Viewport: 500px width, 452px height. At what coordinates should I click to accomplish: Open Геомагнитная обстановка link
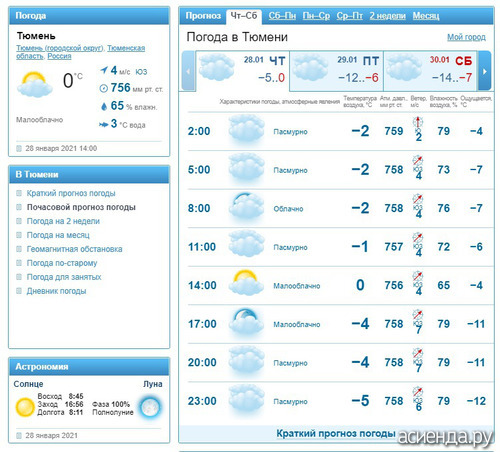tap(74, 249)
